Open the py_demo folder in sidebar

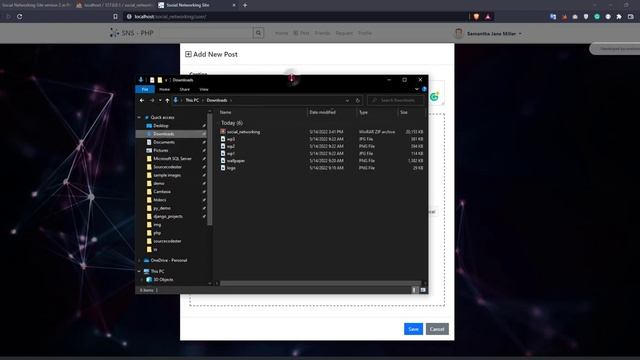[162, 208]
